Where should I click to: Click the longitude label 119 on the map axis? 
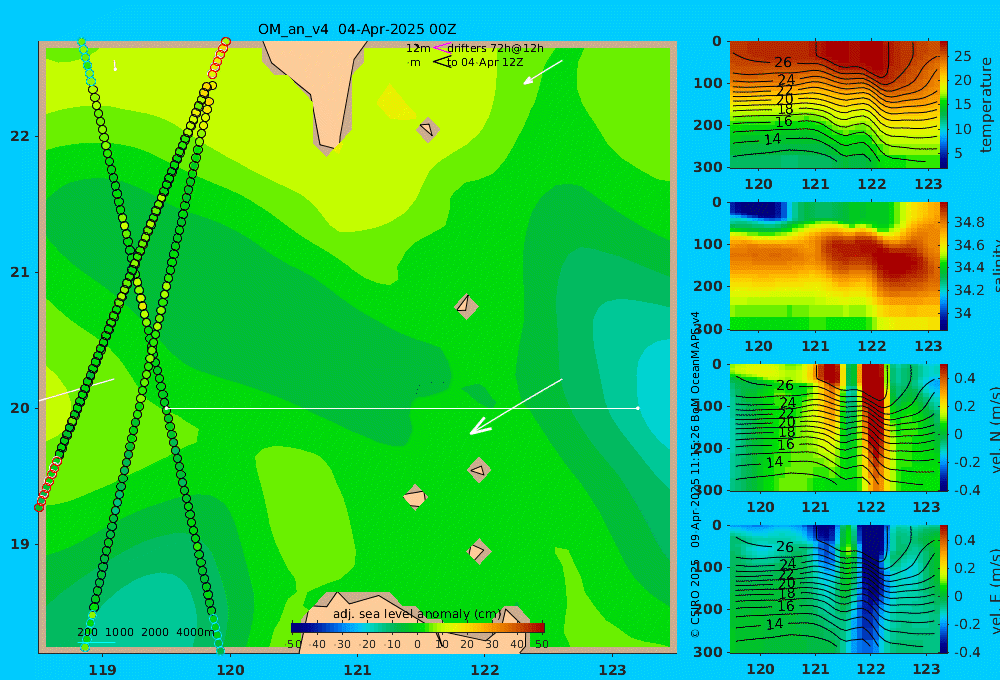pos(103,670)
